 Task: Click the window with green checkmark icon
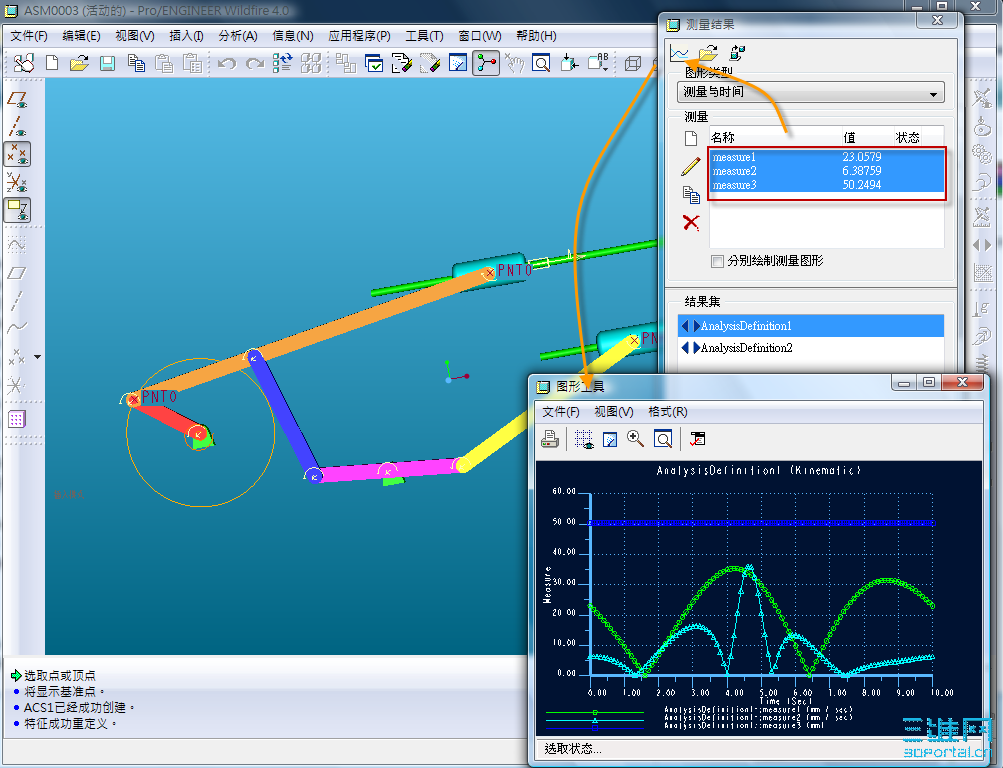[374, 63]
